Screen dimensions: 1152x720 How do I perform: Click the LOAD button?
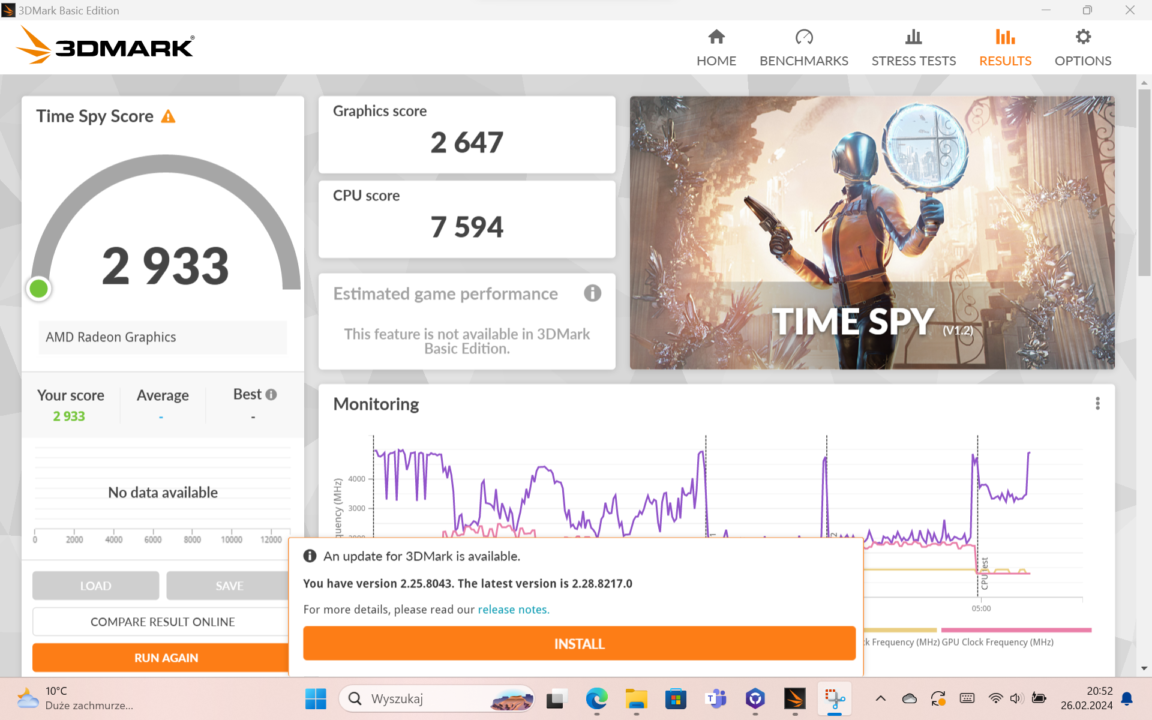coord(96,586)
